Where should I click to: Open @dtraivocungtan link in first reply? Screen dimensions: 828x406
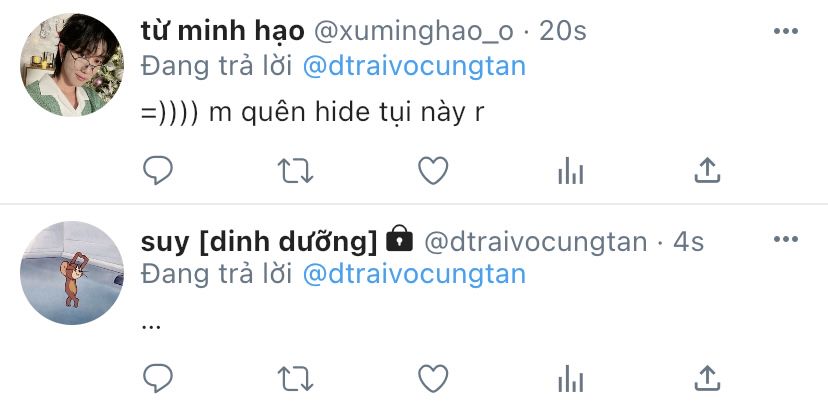[415, 67]
